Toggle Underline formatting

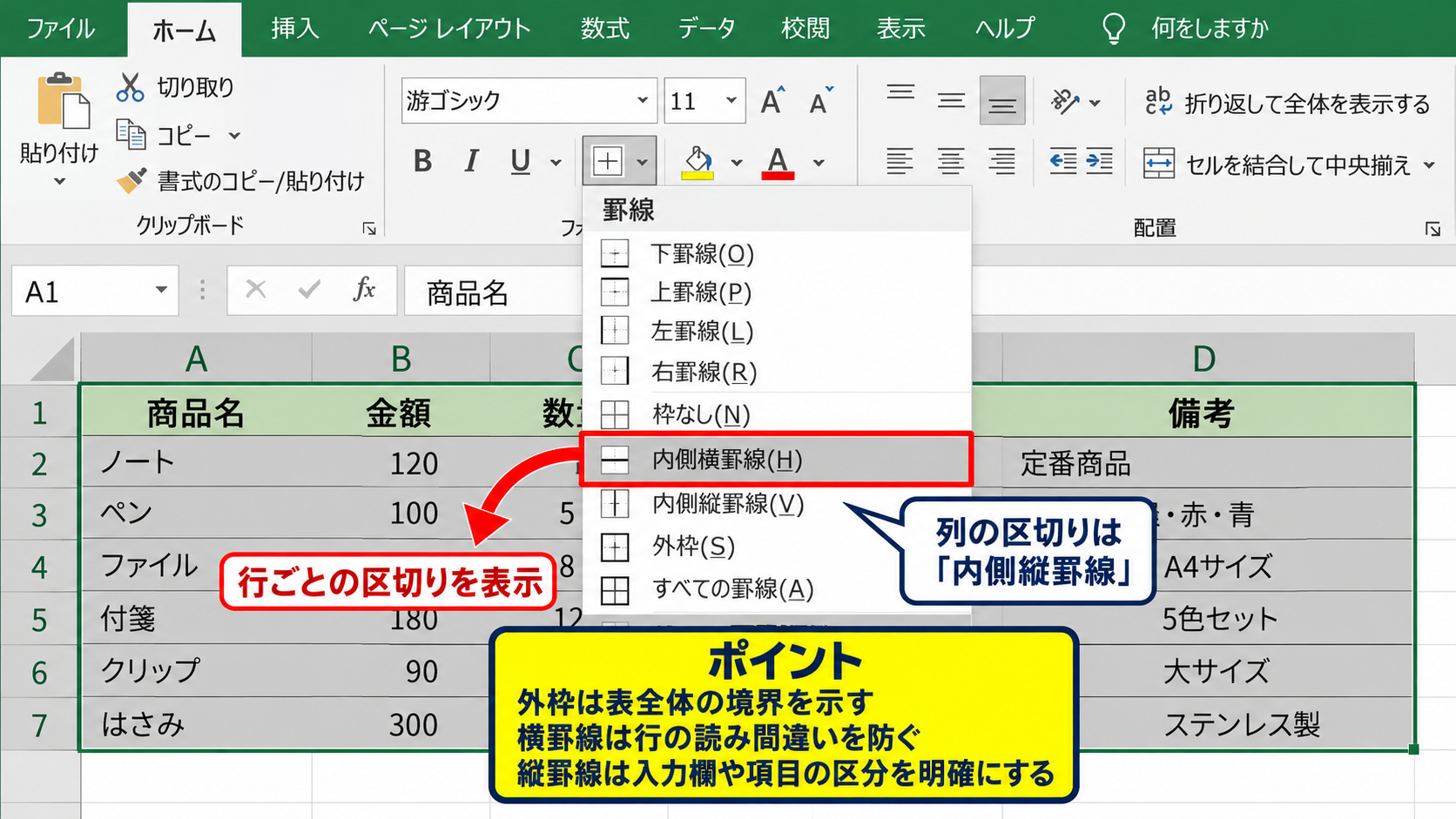click(521, 161)
